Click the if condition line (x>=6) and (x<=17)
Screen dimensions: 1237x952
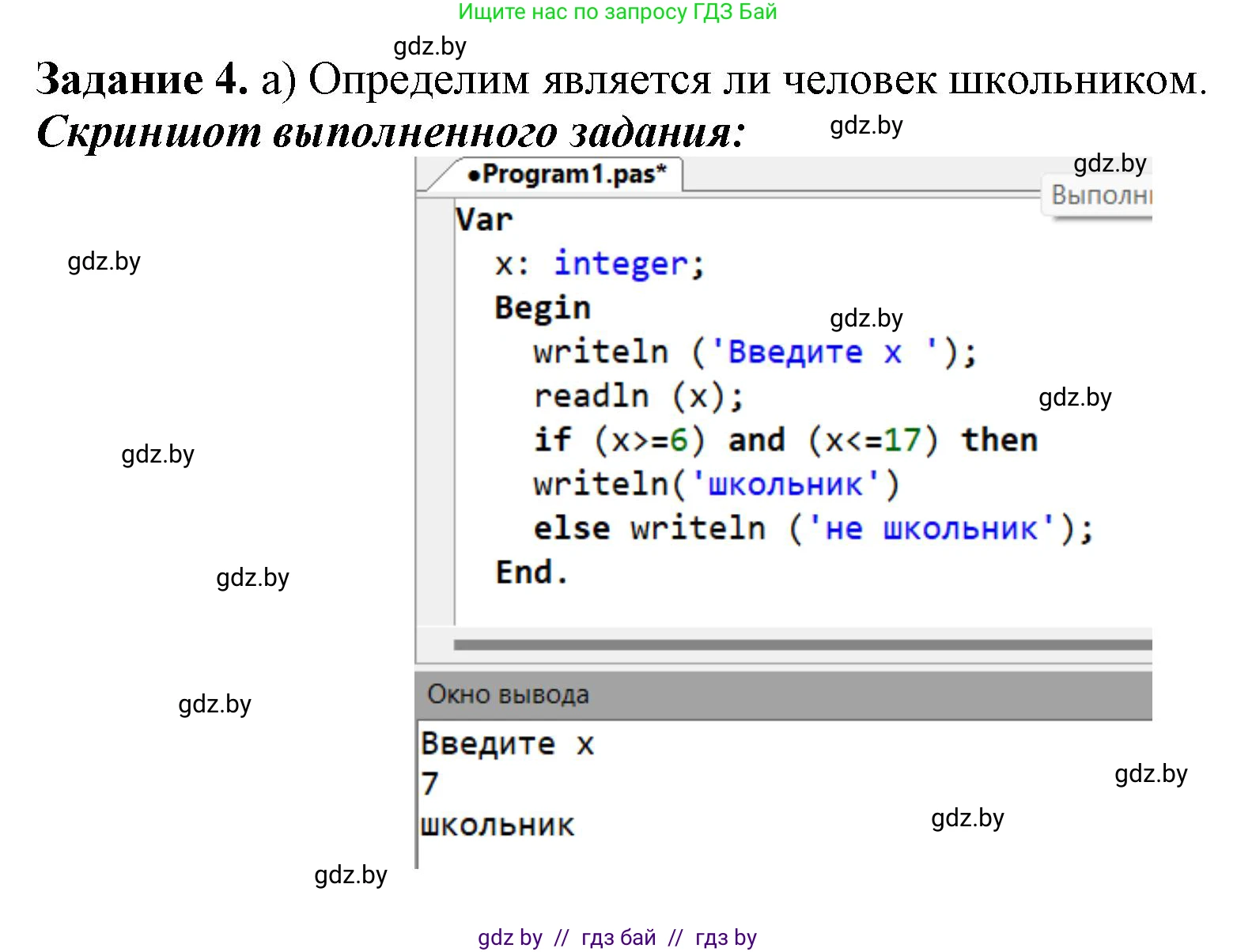783,440
